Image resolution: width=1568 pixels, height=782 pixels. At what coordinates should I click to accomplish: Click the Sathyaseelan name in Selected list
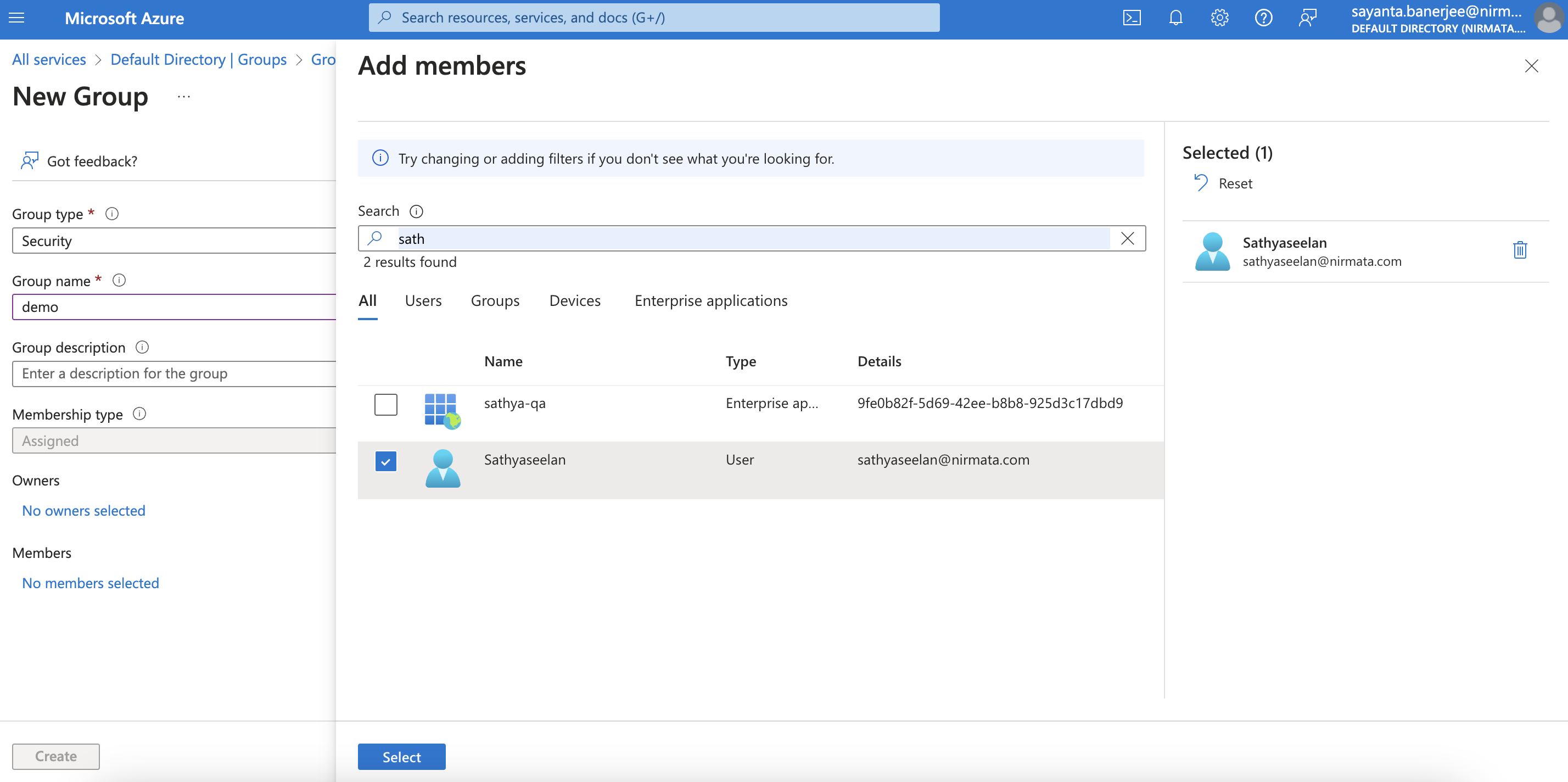(x=1284, y=242)
